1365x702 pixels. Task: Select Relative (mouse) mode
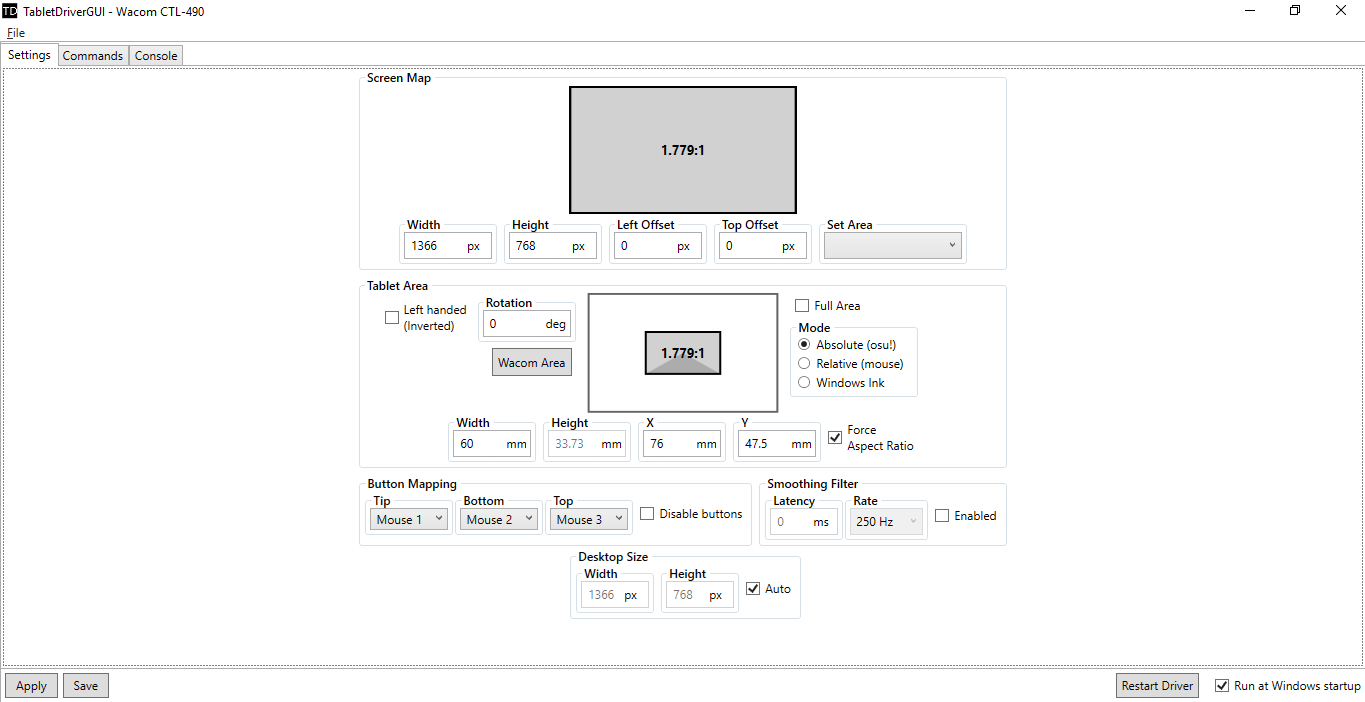804,363
